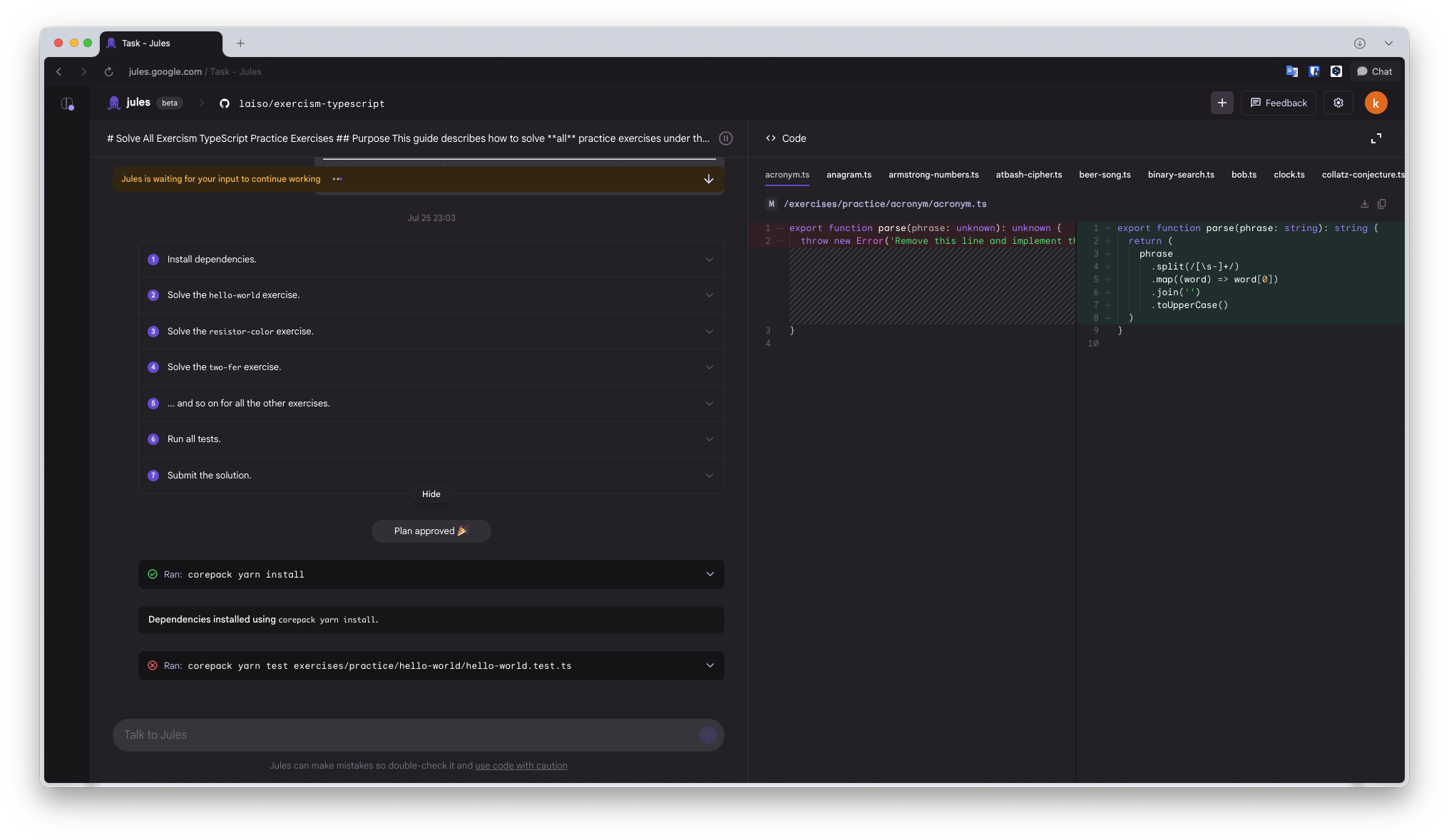The height and width of the screenshot is (840, 1449).
Task: Expand the Install dependencies step
Action: coord(431,260)
